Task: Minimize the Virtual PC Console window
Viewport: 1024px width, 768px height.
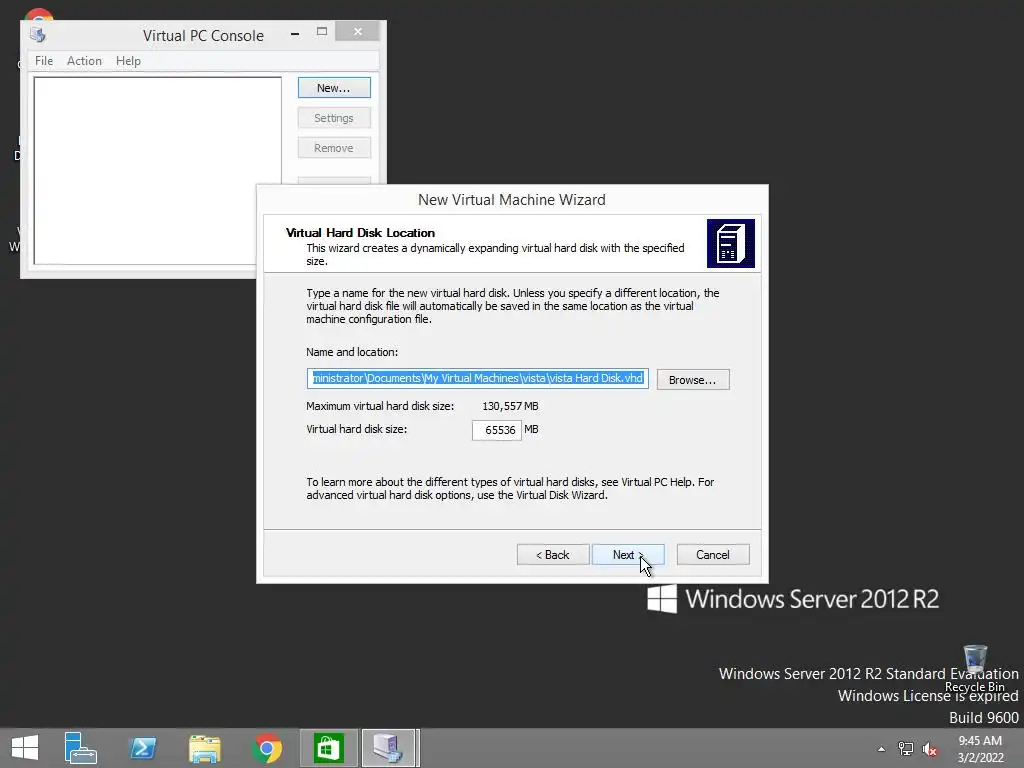Action: click(295, 33)
